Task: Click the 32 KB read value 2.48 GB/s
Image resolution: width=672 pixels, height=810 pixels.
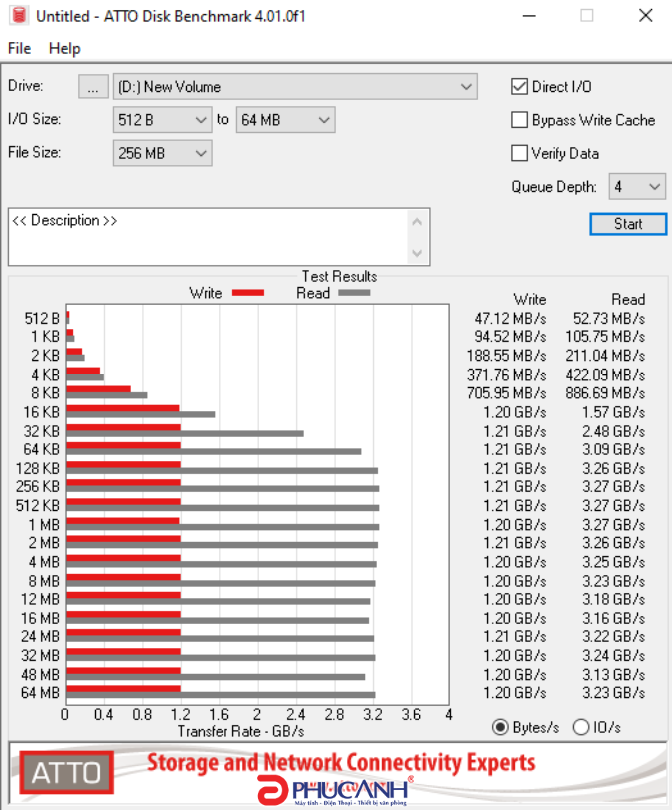Action: tap(614, 431)
